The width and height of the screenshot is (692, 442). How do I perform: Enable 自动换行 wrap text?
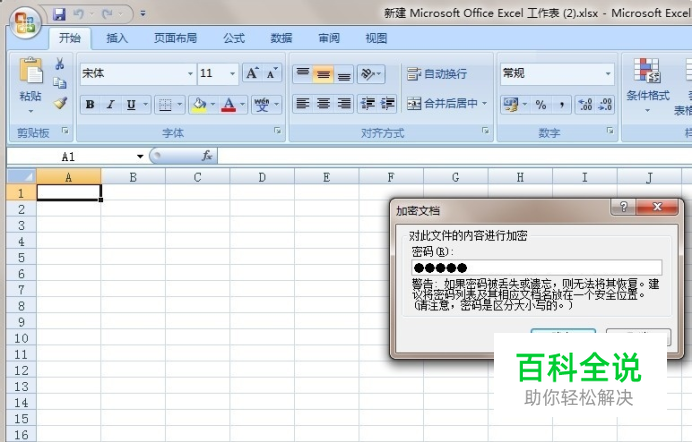click(436, 74)
